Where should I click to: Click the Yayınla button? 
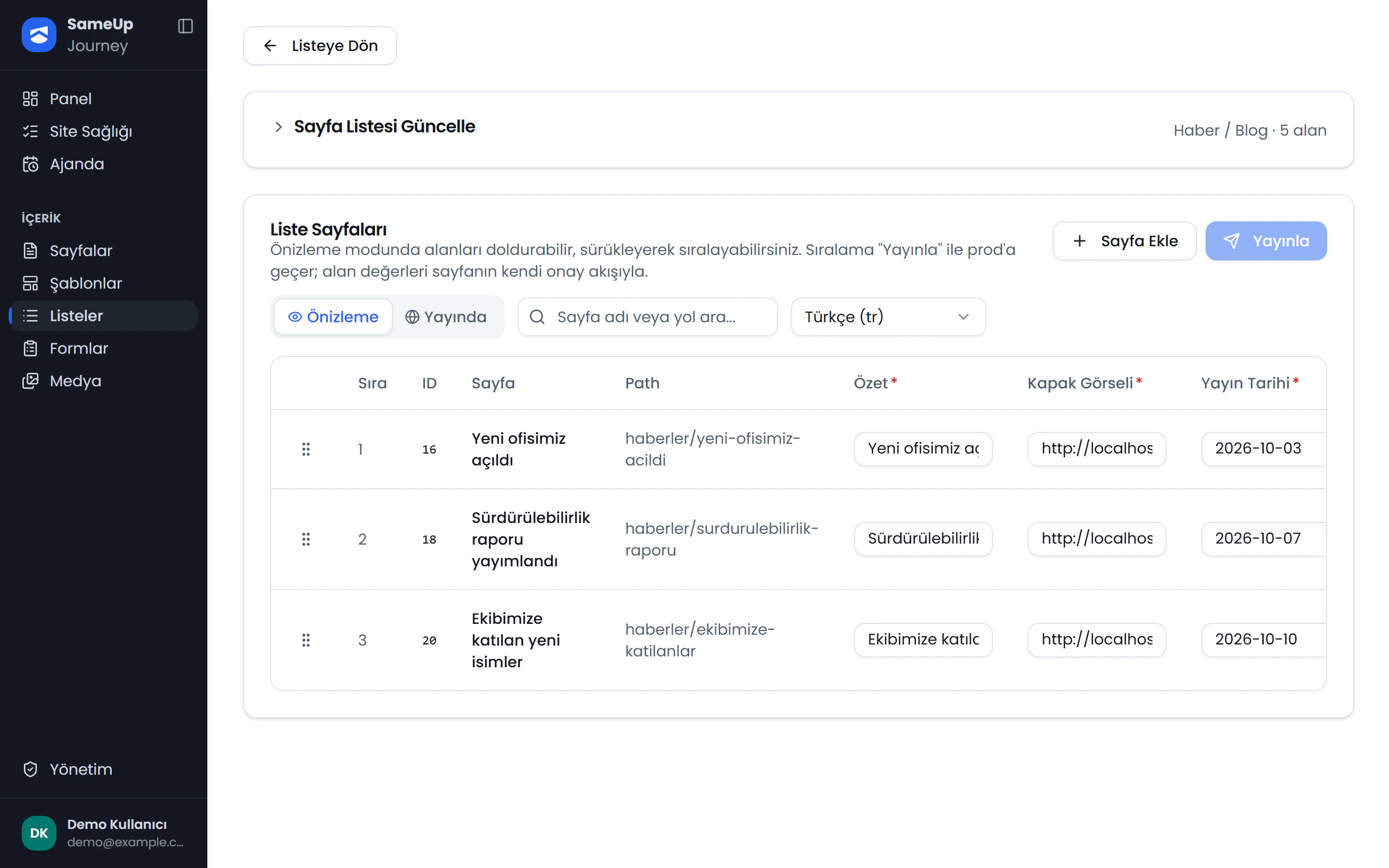click(x=1266, y=241)
